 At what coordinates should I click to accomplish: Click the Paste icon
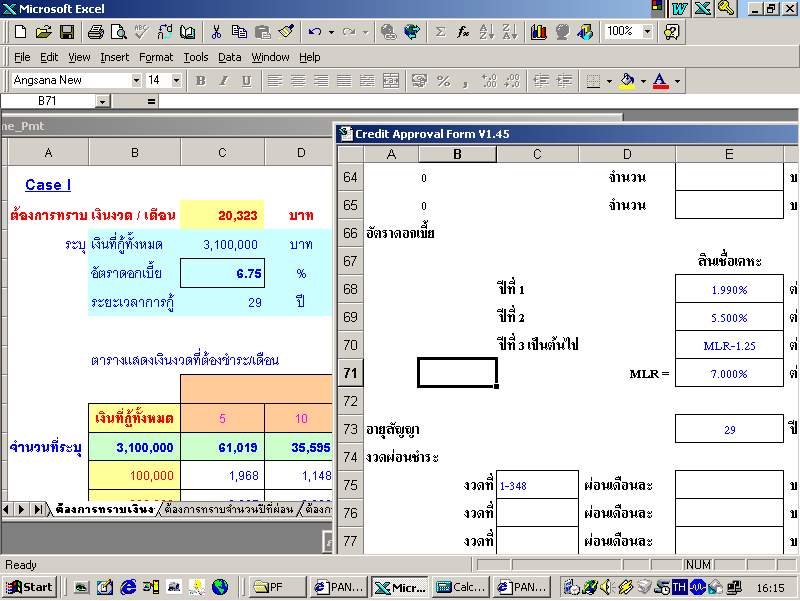click(262, 32)
